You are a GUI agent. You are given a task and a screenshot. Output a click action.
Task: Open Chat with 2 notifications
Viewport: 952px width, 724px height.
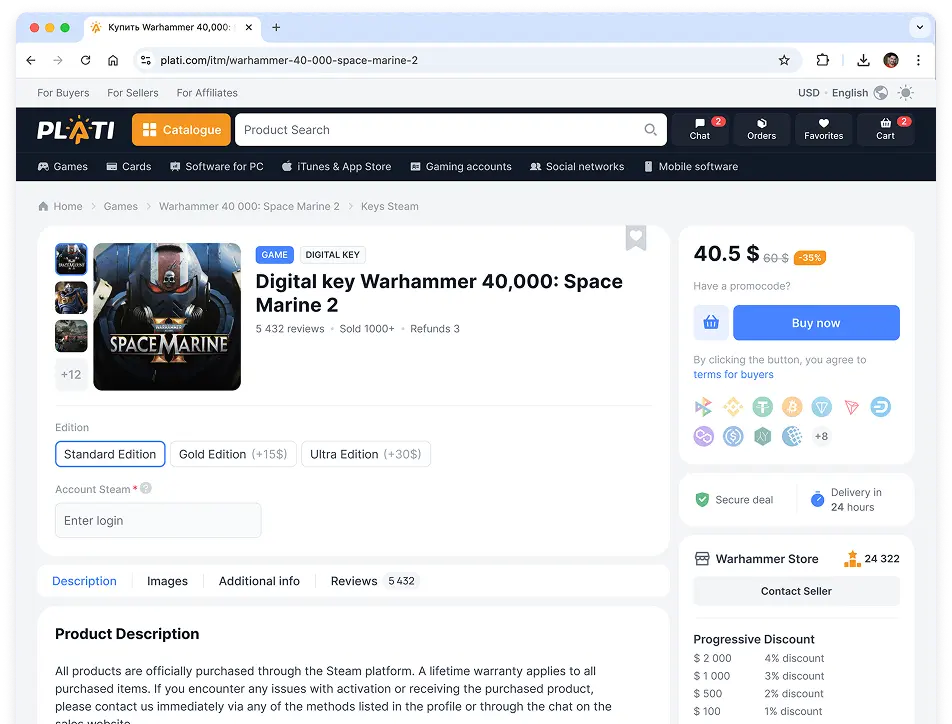tap(699, 129)
